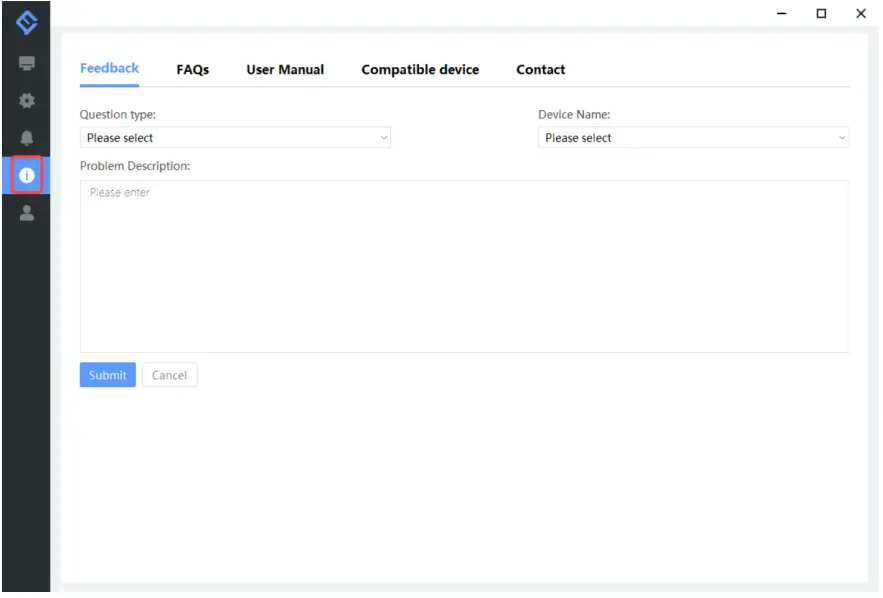Select the info icon in the sidebar
This screenshot has height=598, width=883.
tap(26, 175)
